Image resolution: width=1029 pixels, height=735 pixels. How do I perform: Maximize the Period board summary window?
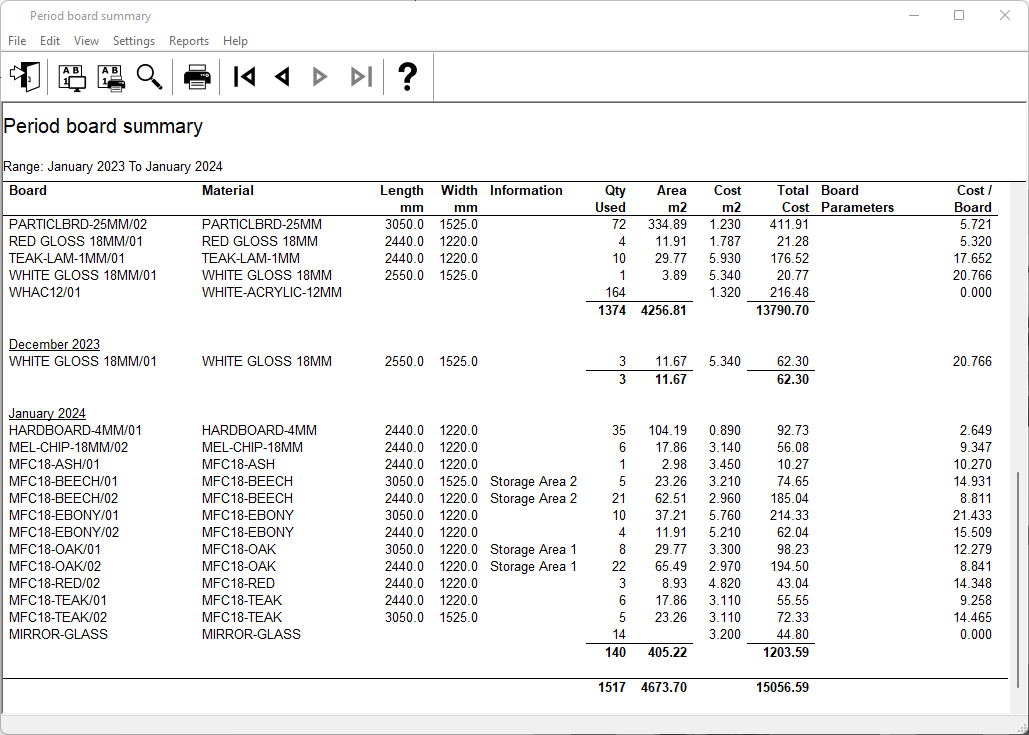959,15
